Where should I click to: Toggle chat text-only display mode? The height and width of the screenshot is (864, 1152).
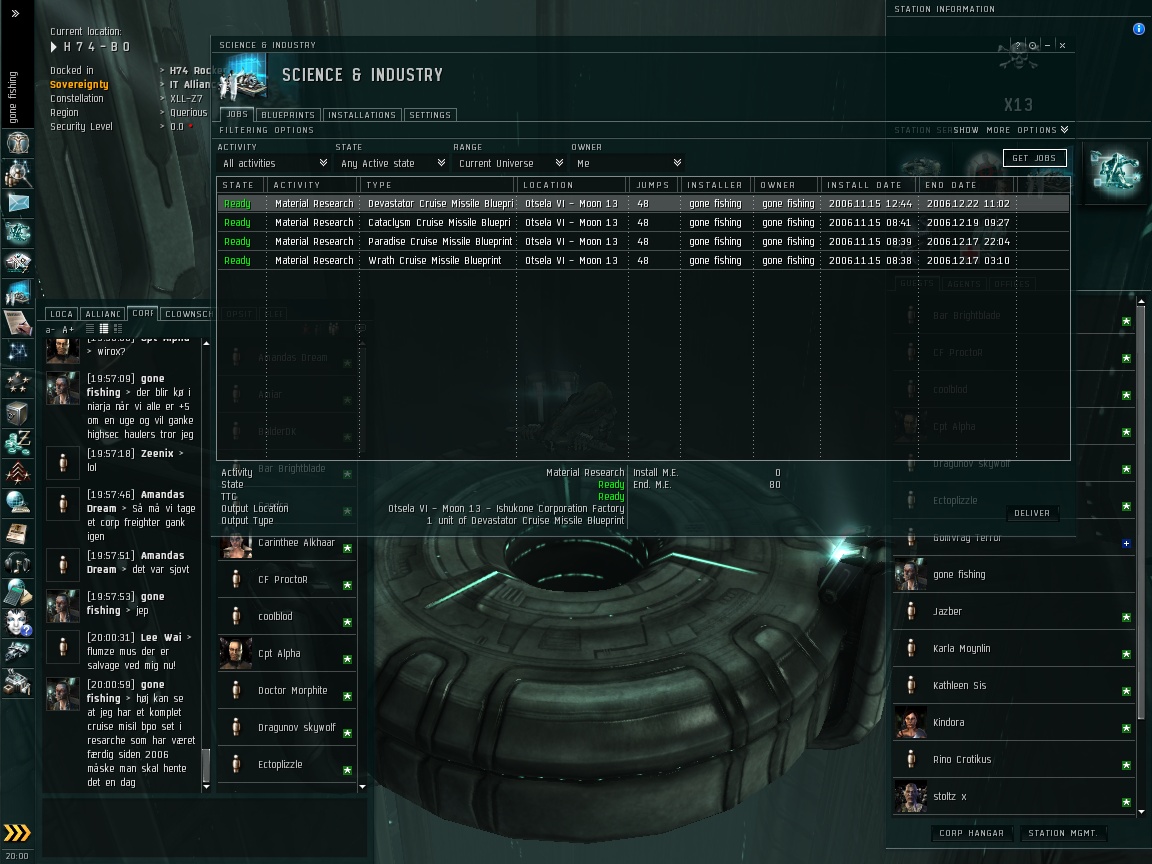tap(90, 329)
